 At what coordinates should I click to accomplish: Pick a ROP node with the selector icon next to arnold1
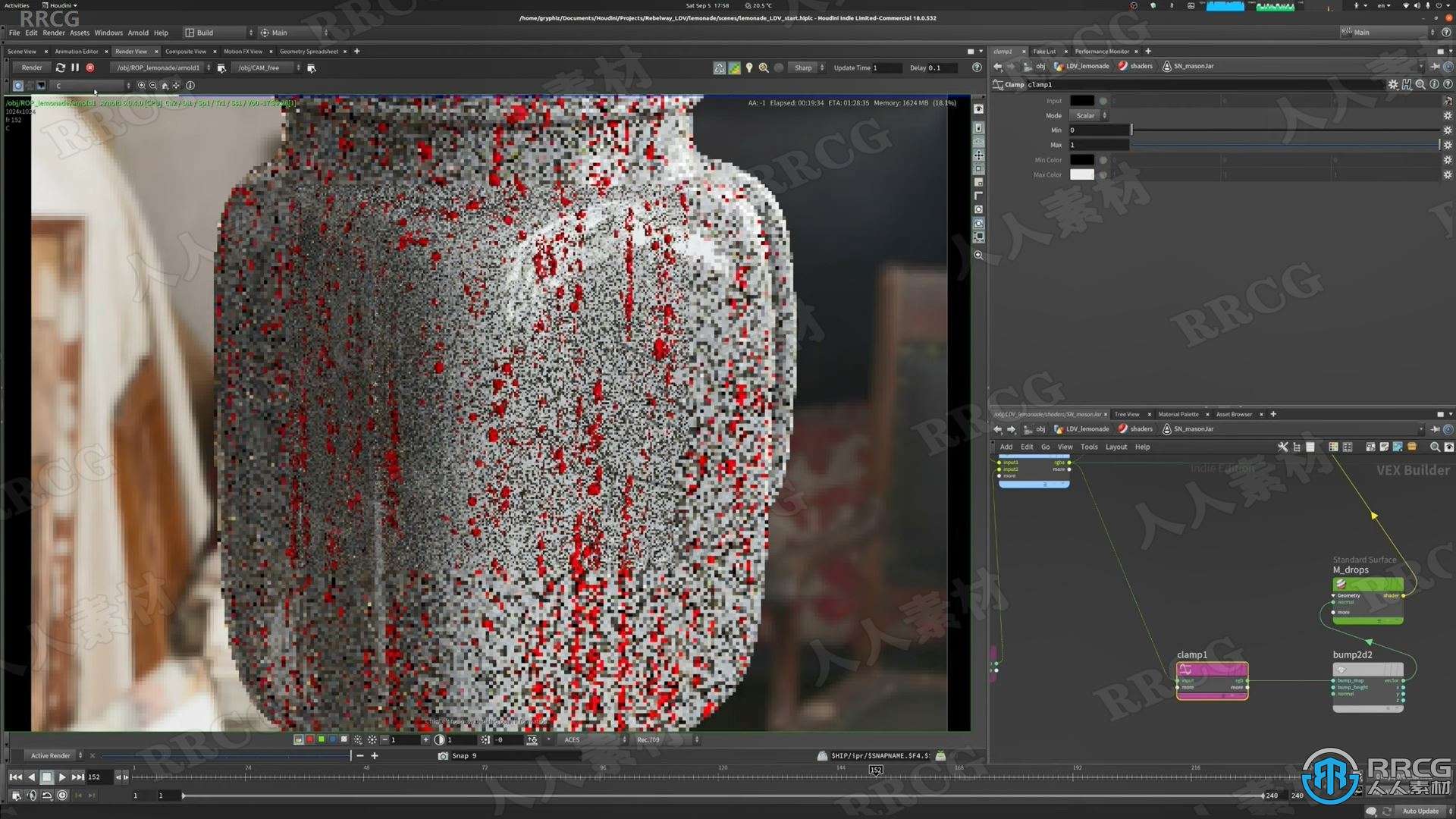[221, 68]
